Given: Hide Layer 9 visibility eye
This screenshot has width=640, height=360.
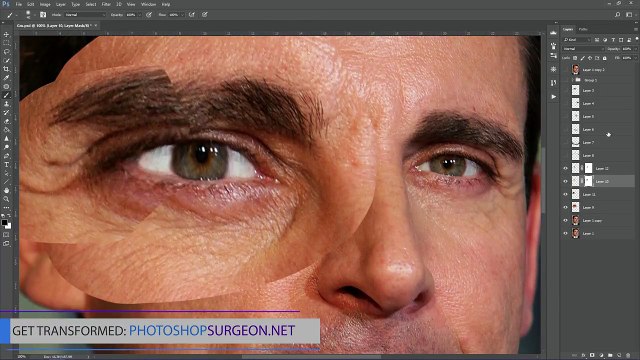Looking at the screenshot, I should (566, 207).
